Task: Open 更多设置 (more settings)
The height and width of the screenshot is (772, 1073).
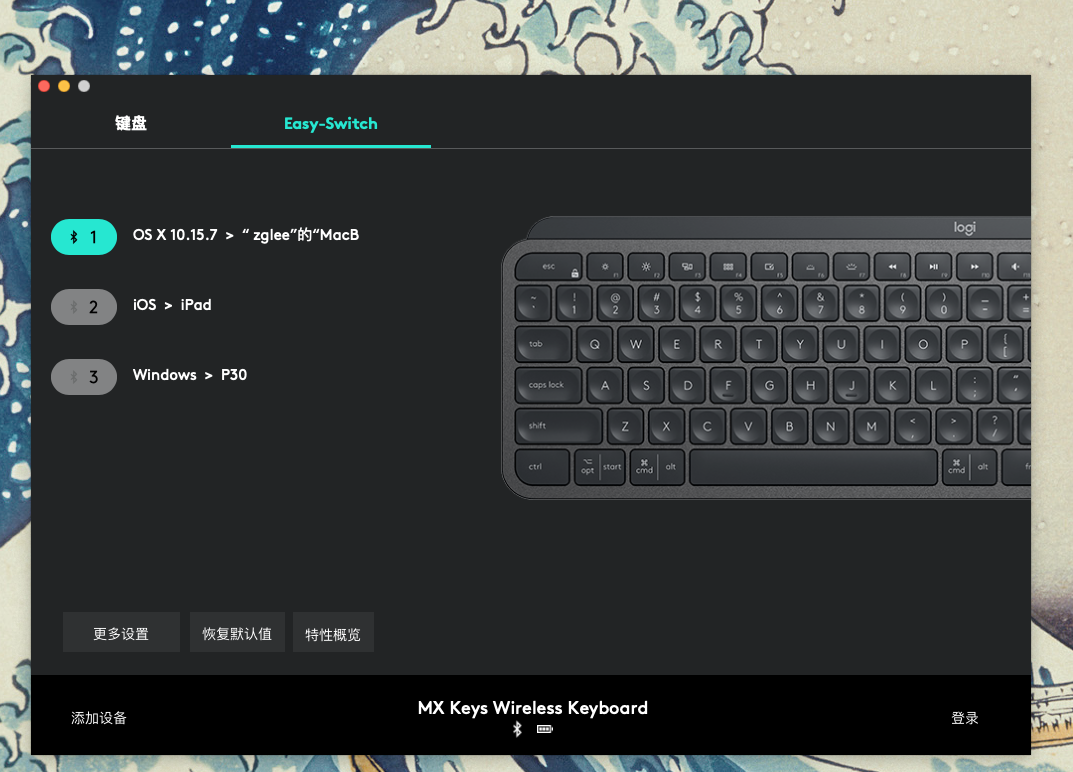Action: (121, 632)
